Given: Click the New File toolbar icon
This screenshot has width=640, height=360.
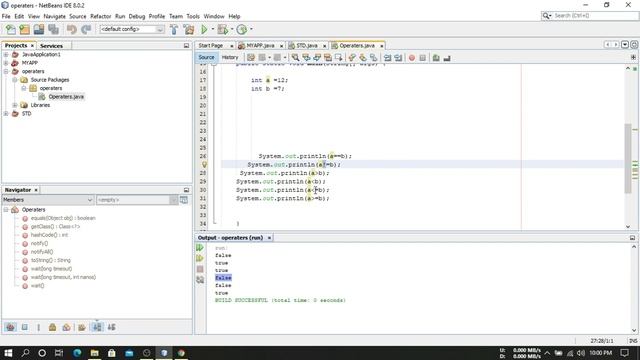Looking at the screenshot, I should [x=11, y=29].
